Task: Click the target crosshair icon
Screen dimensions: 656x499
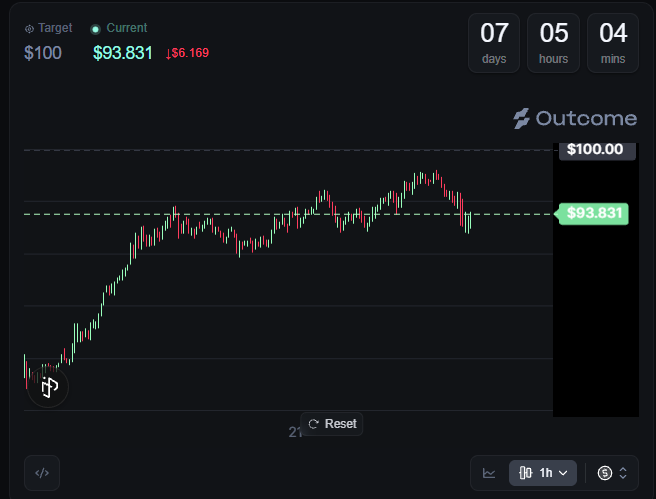Action: pyautogui.click(x=29, y=29)
